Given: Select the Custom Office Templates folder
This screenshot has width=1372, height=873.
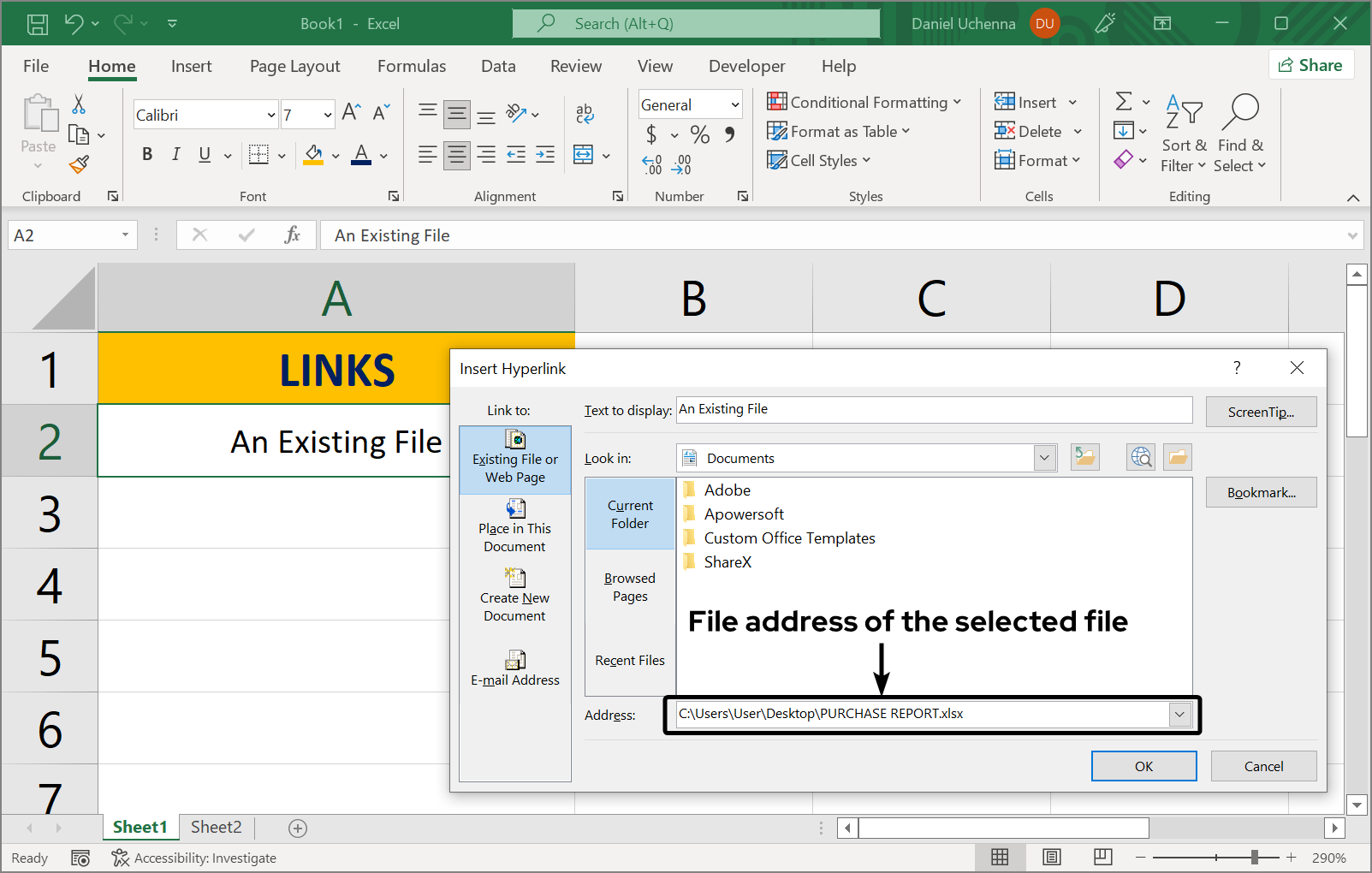Looking at the screenshot, I should click(789, 537).
